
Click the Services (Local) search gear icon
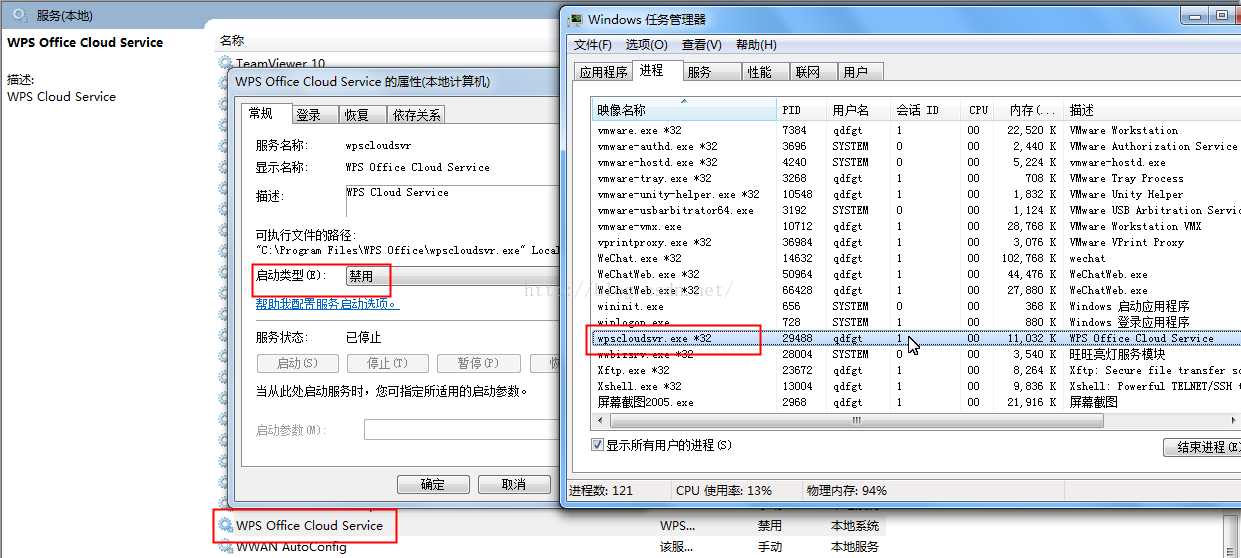pos(20,15)
